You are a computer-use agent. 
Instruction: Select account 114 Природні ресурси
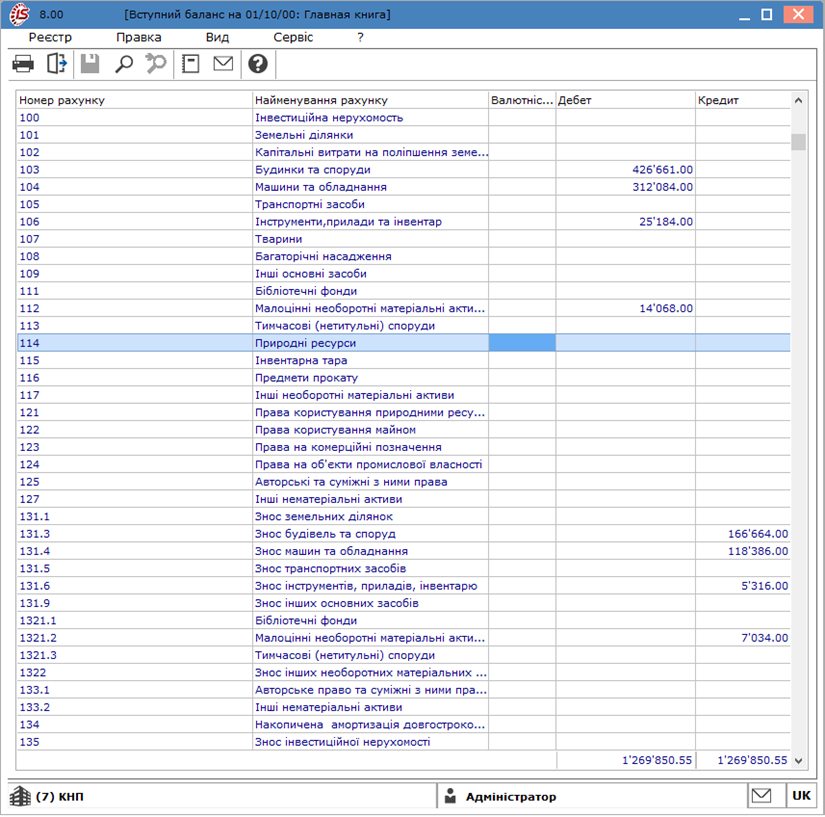[404, 343]
